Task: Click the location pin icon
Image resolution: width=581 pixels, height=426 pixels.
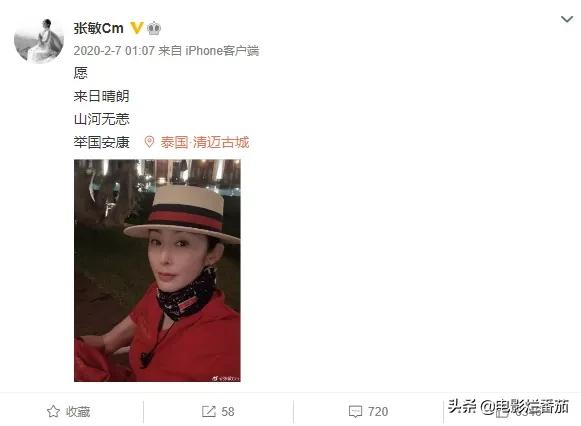Action: click(x=149, y=142)
